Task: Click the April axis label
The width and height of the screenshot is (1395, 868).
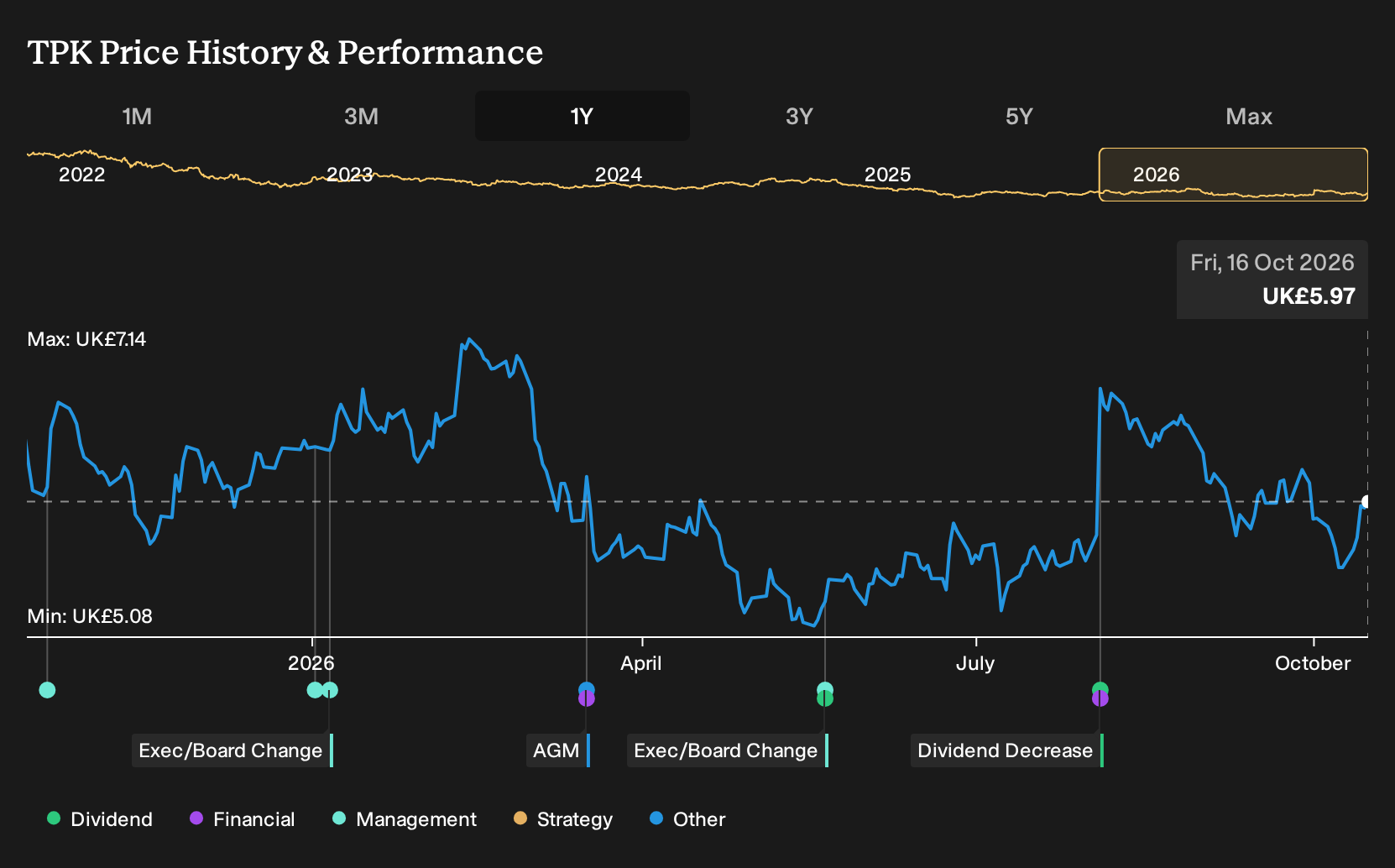Action: pos(641,663)
